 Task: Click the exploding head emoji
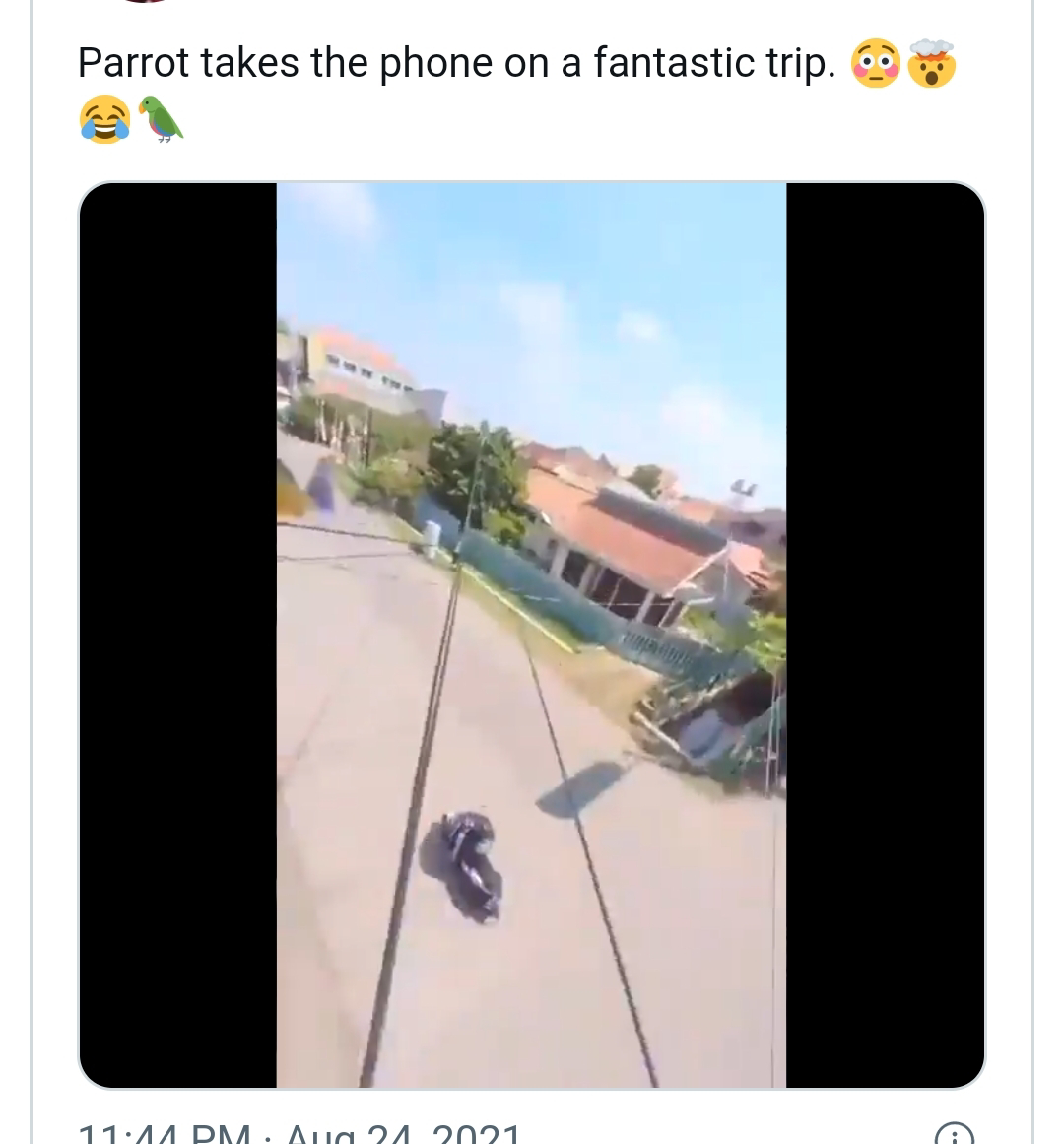click(931, 63)
